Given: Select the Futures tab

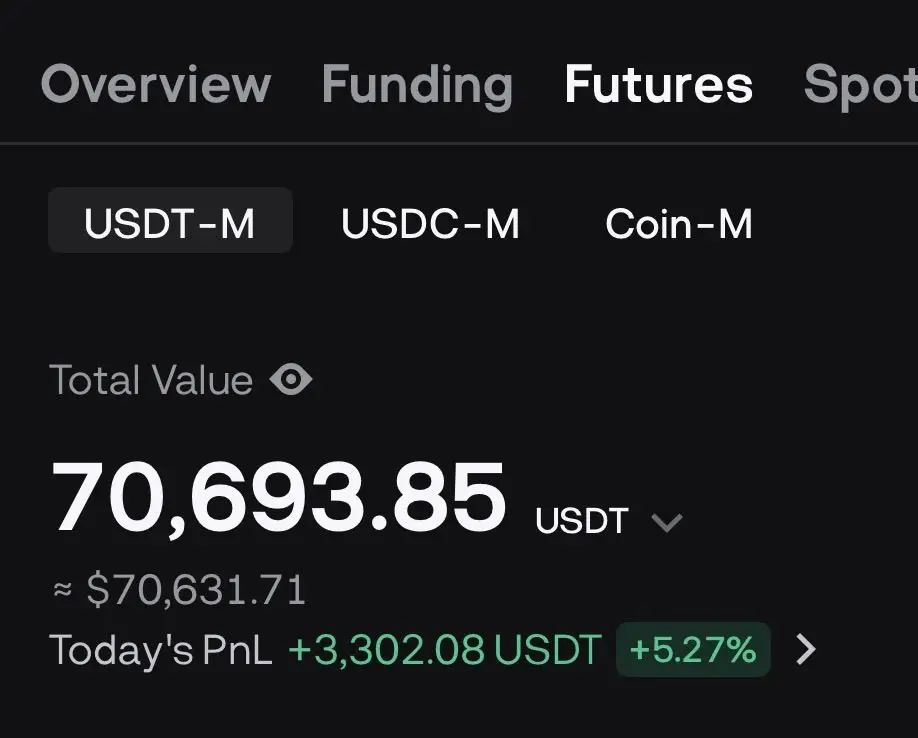Looking at the screenshot, I should tap(659, 84).
